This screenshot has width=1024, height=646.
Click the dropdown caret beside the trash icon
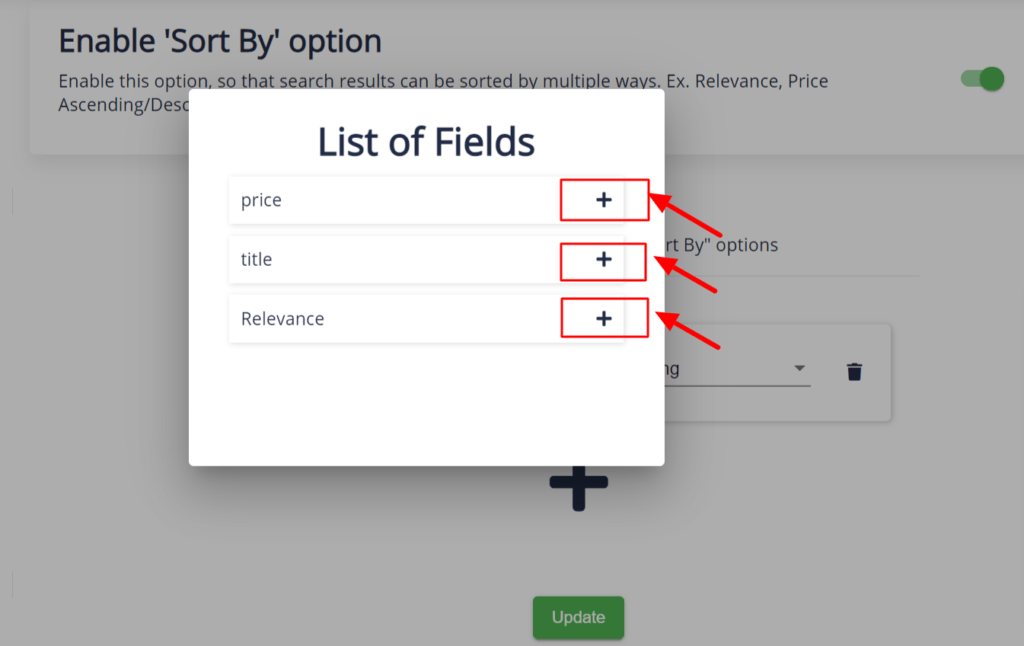[x=800, y=368]
